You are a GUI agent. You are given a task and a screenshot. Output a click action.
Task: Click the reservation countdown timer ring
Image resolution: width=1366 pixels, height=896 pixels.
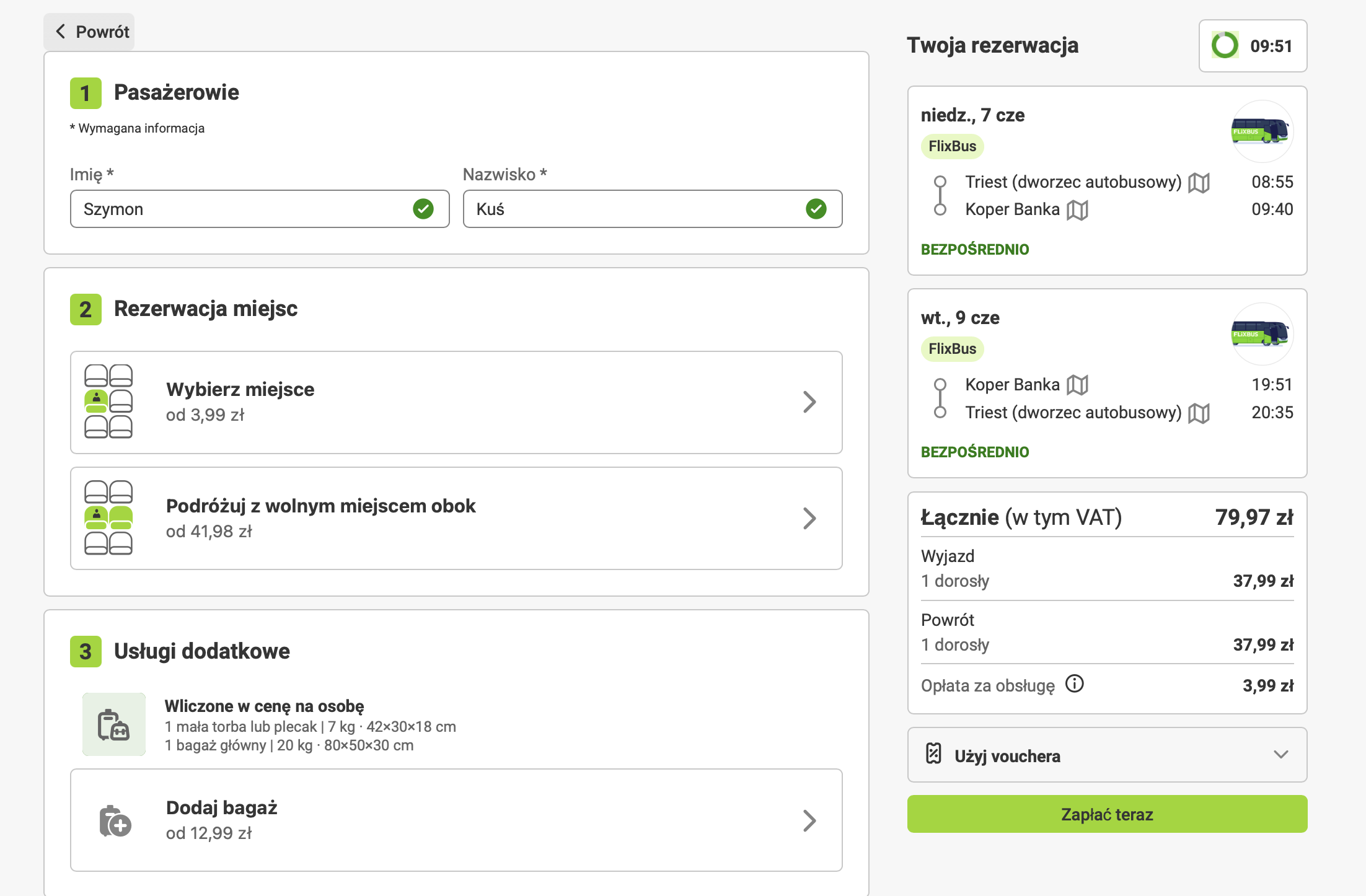coord(1225,45)
